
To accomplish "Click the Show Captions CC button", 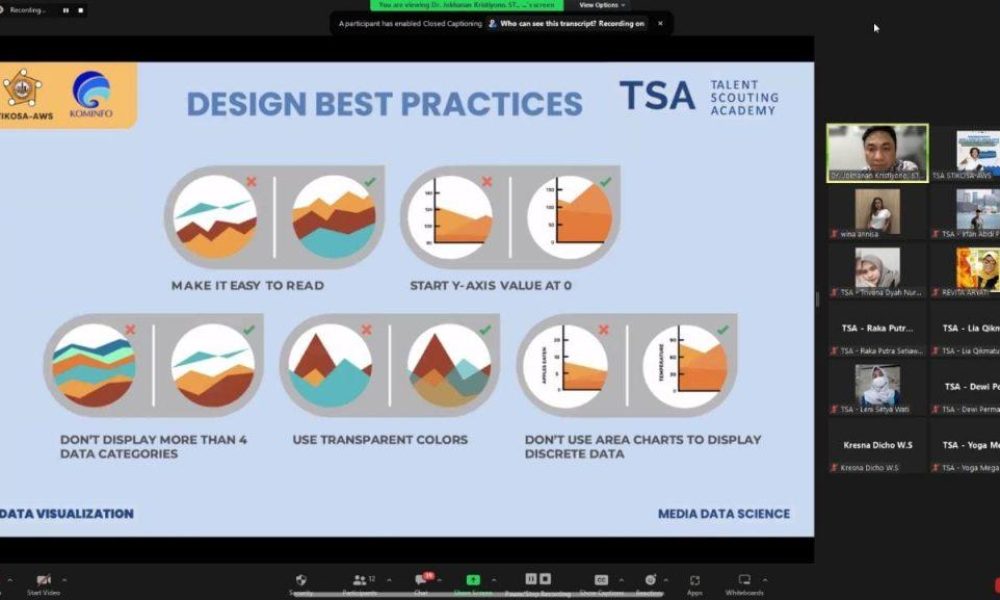I will pyautogui.click(x=601, y=580).
